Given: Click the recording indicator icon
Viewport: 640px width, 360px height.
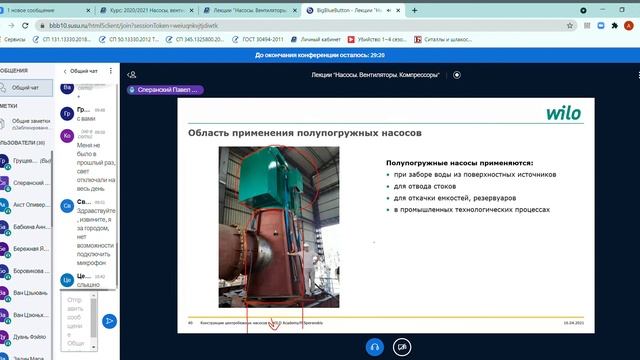Looking at the screenshot, I should click(457, 75).
